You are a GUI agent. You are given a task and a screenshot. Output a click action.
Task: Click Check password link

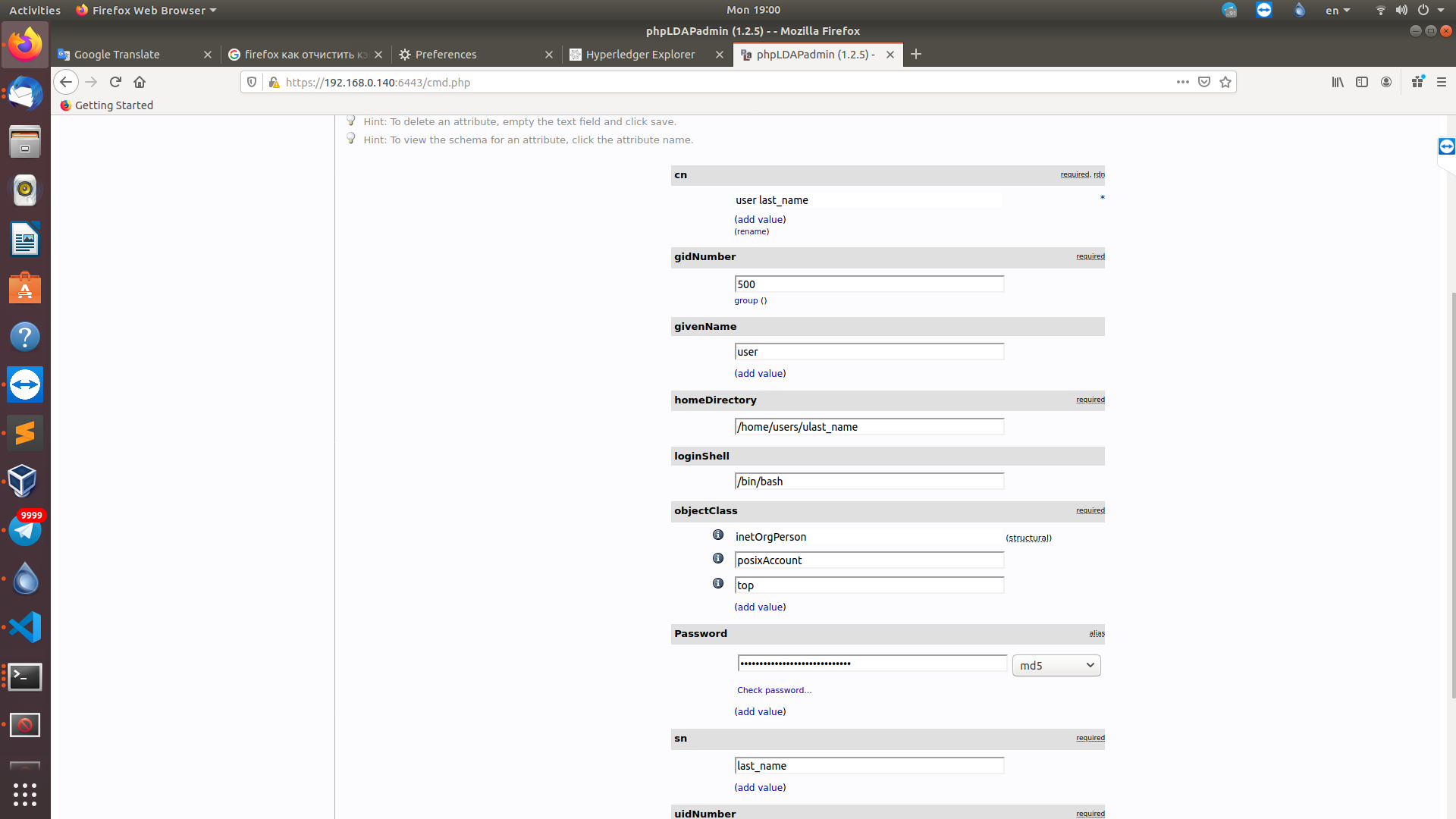[773, 690]
